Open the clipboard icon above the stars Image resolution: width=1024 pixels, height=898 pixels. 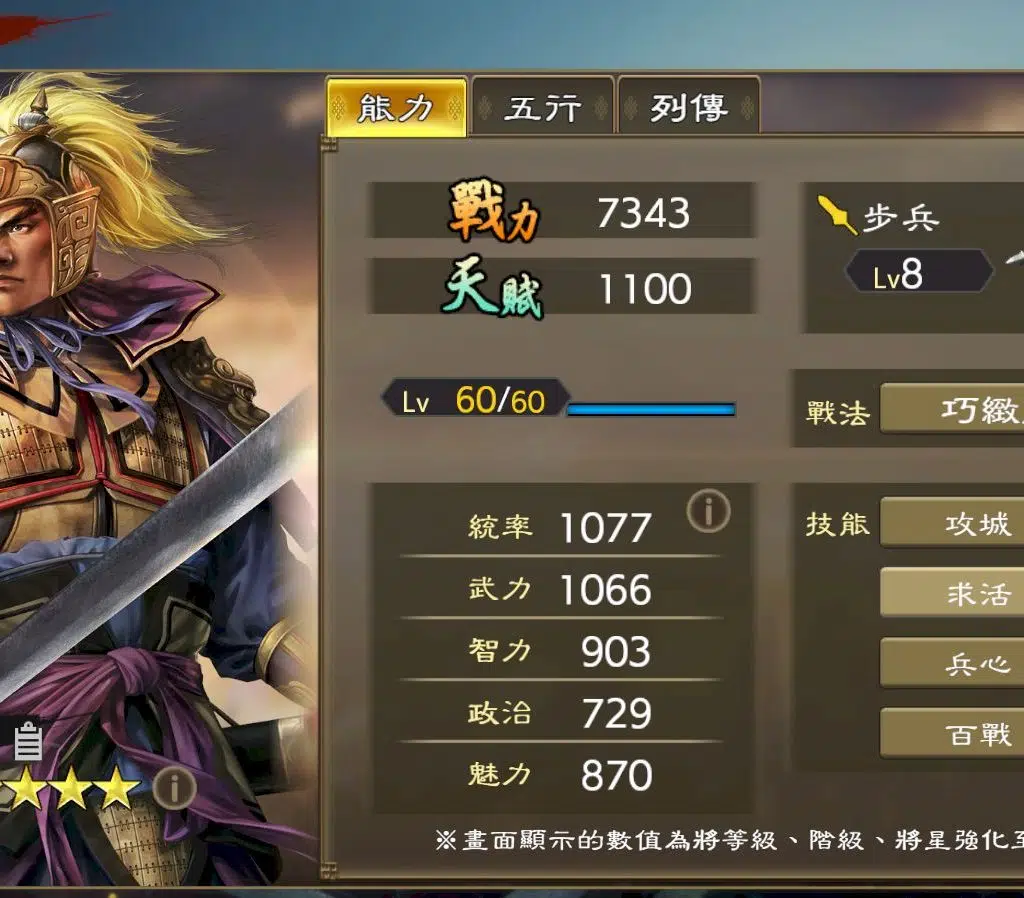pyautogui.click(x=28, y=741)
